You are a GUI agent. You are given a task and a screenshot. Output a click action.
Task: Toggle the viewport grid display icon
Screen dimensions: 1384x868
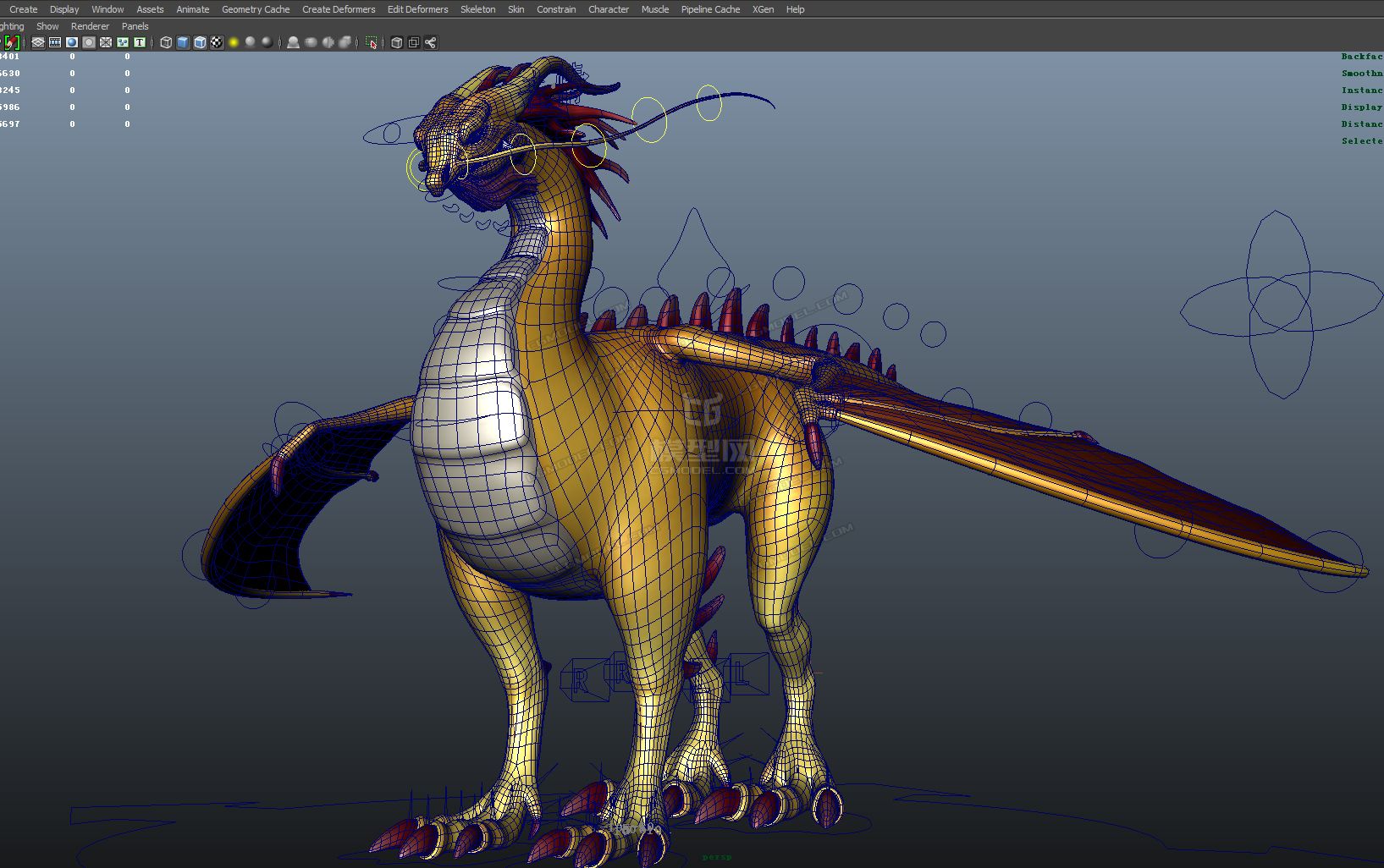click(38, 42)
